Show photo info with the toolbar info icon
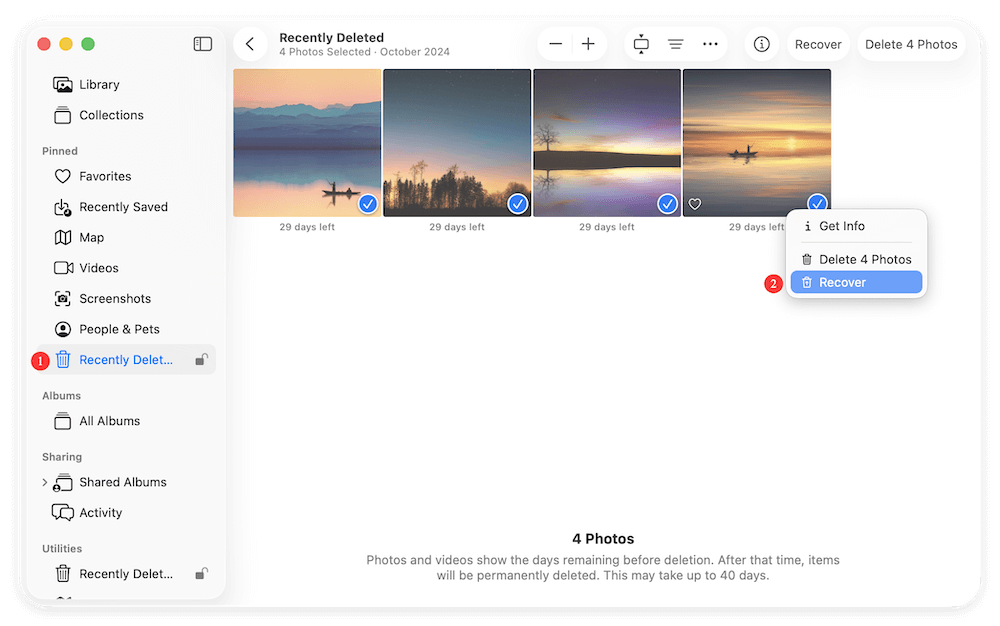 tap(761, 44)
